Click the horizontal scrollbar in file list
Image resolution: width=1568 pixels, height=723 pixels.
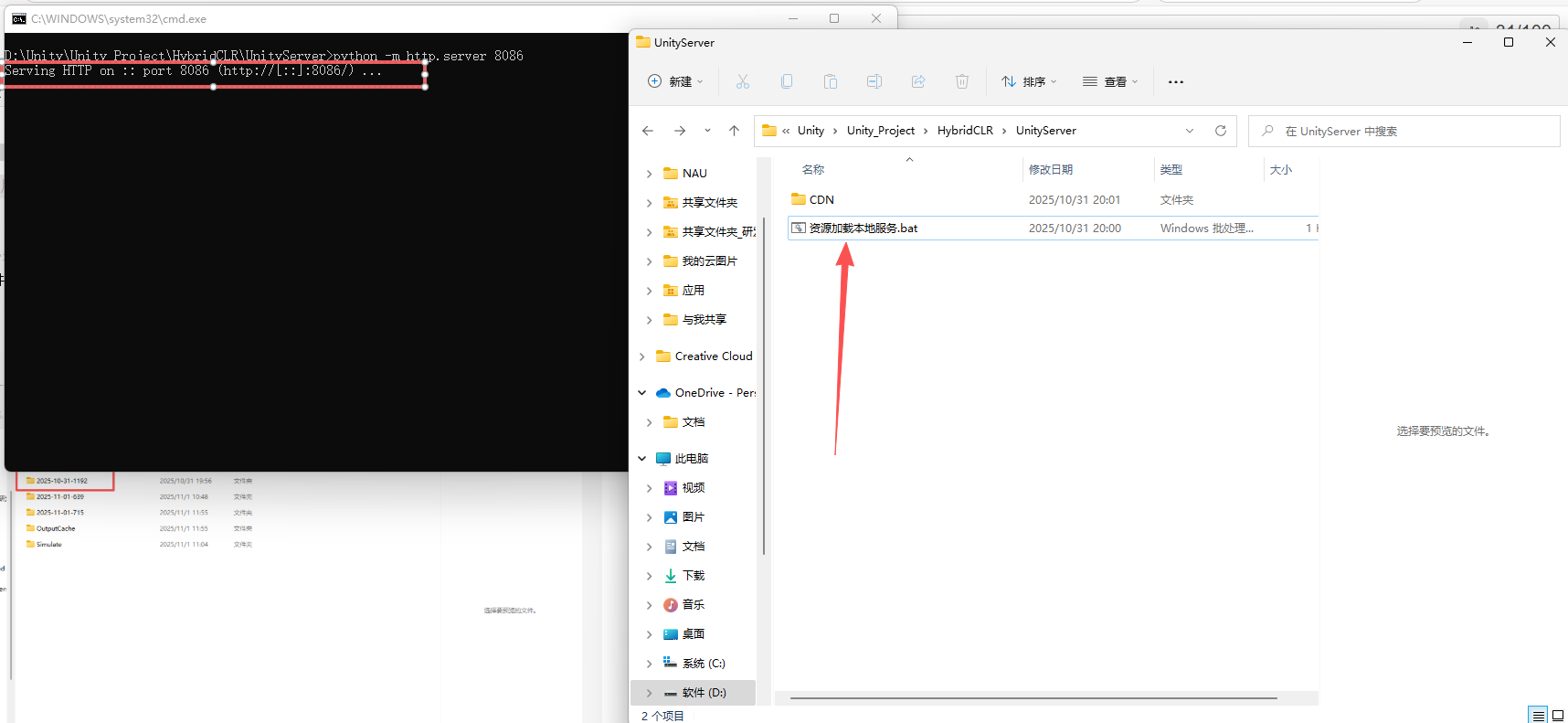[x=1033, y=698]
